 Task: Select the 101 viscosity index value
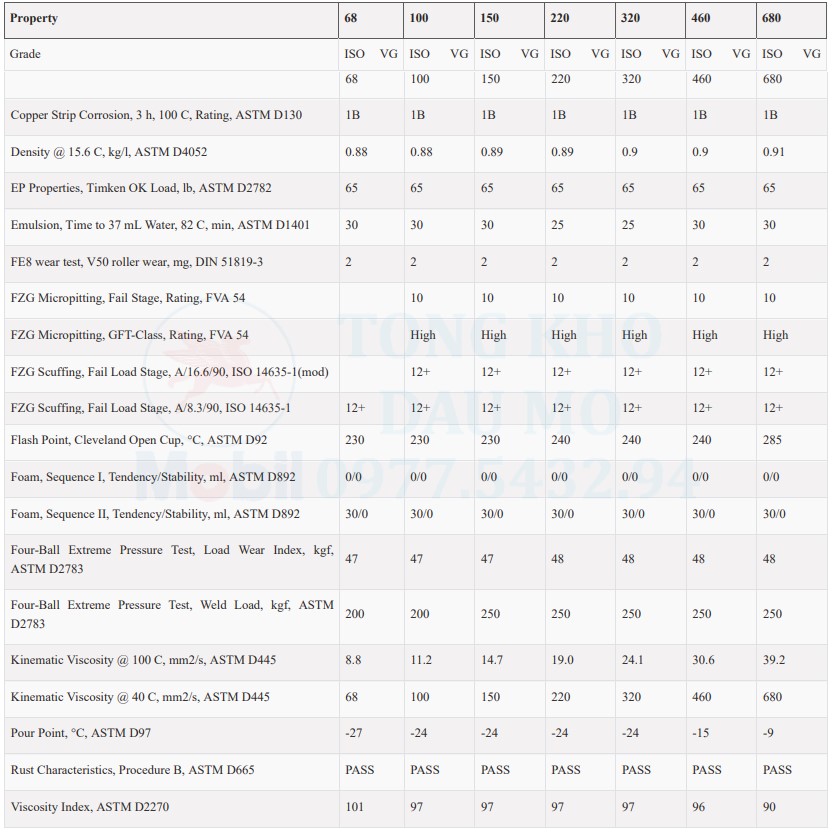coord(354,807)
